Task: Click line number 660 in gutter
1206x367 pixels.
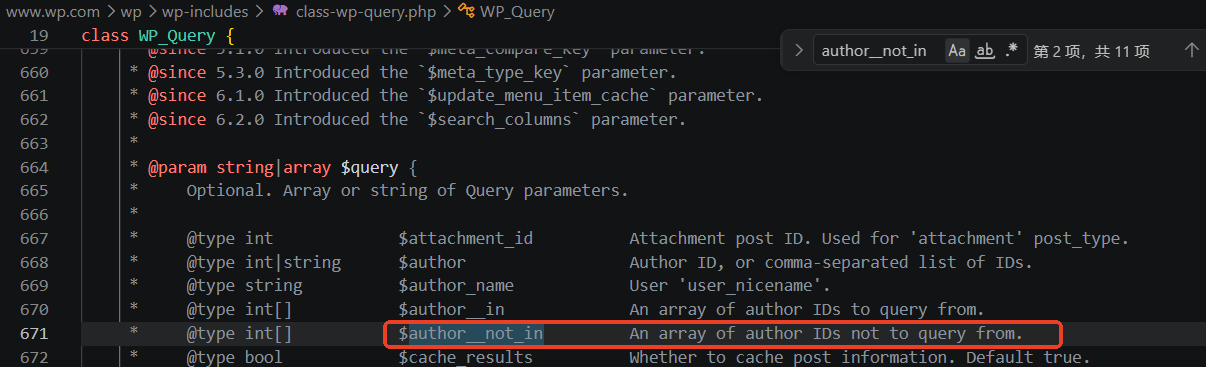Action: click(33, 72)
